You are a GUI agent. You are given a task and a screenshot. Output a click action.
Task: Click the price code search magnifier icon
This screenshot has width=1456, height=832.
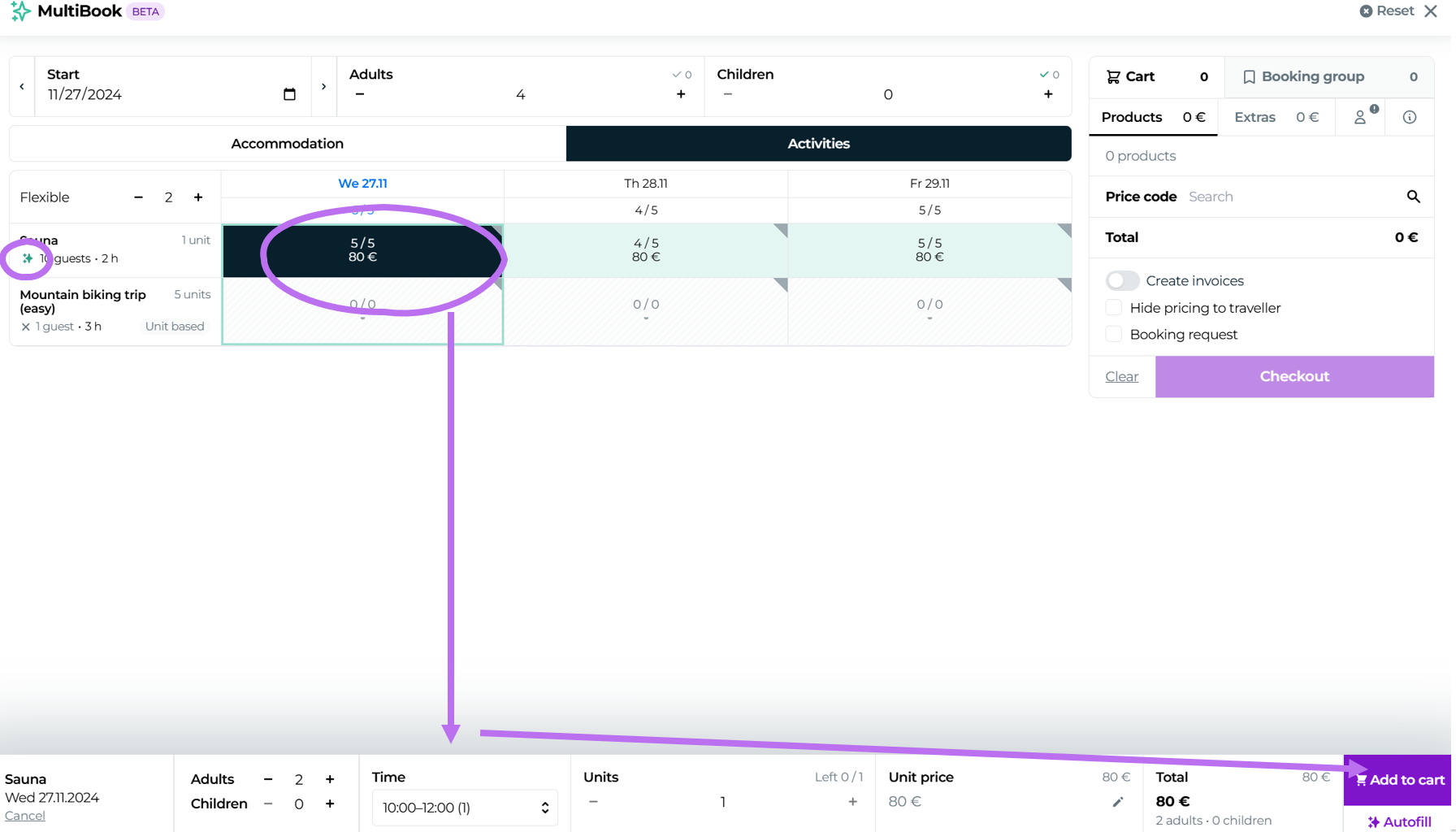[x=1413, y=197]
